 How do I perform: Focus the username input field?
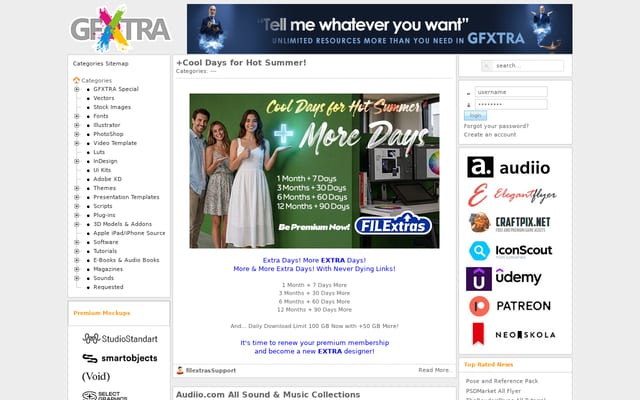[511, 92]
